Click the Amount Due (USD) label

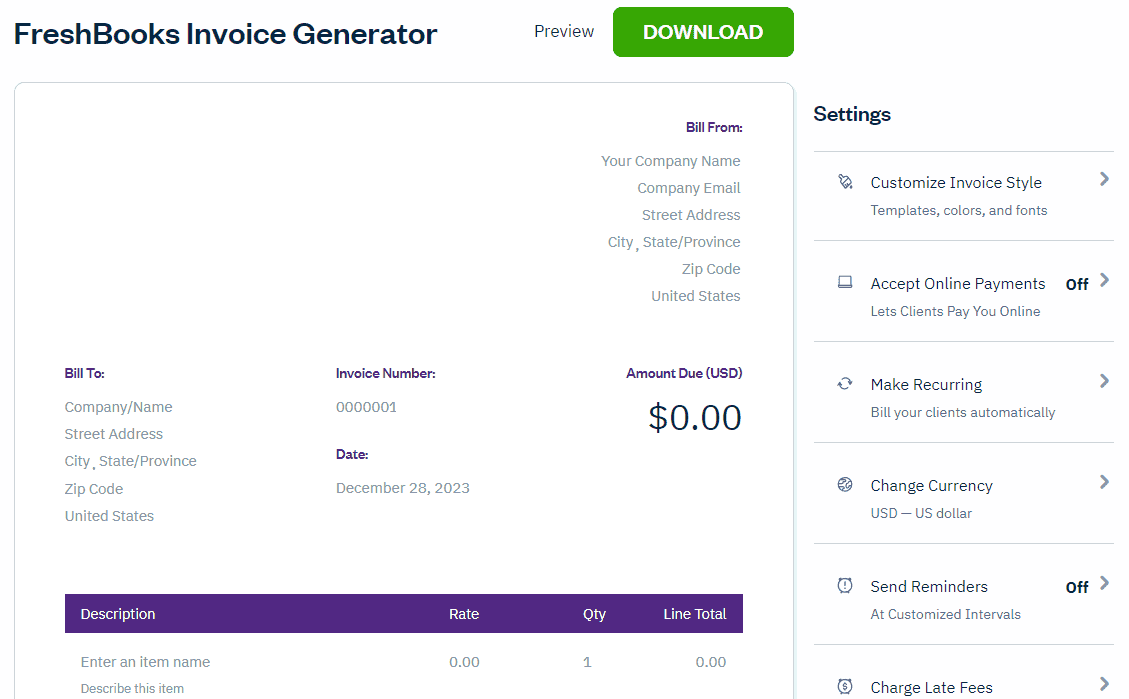coord(684,374)
